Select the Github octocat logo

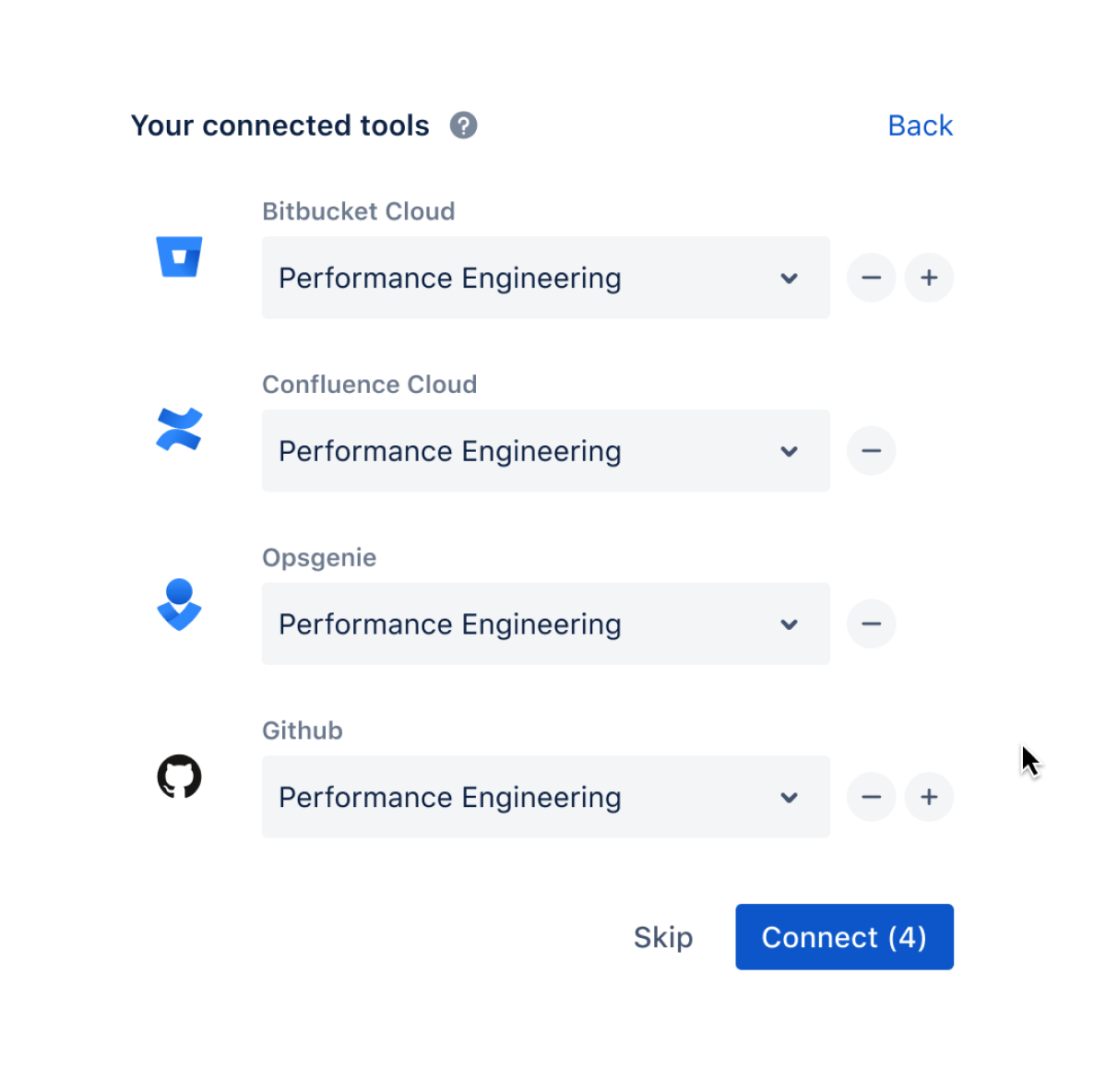(180, 776)
